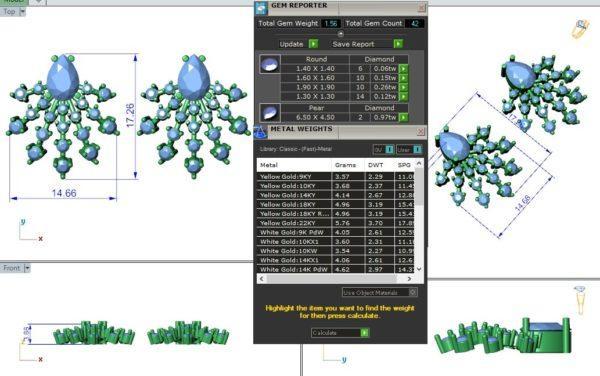This screenshot has width=600, height=376.
Task: Select the Pear gem shape thumbnail
Action: click(270, 113)
